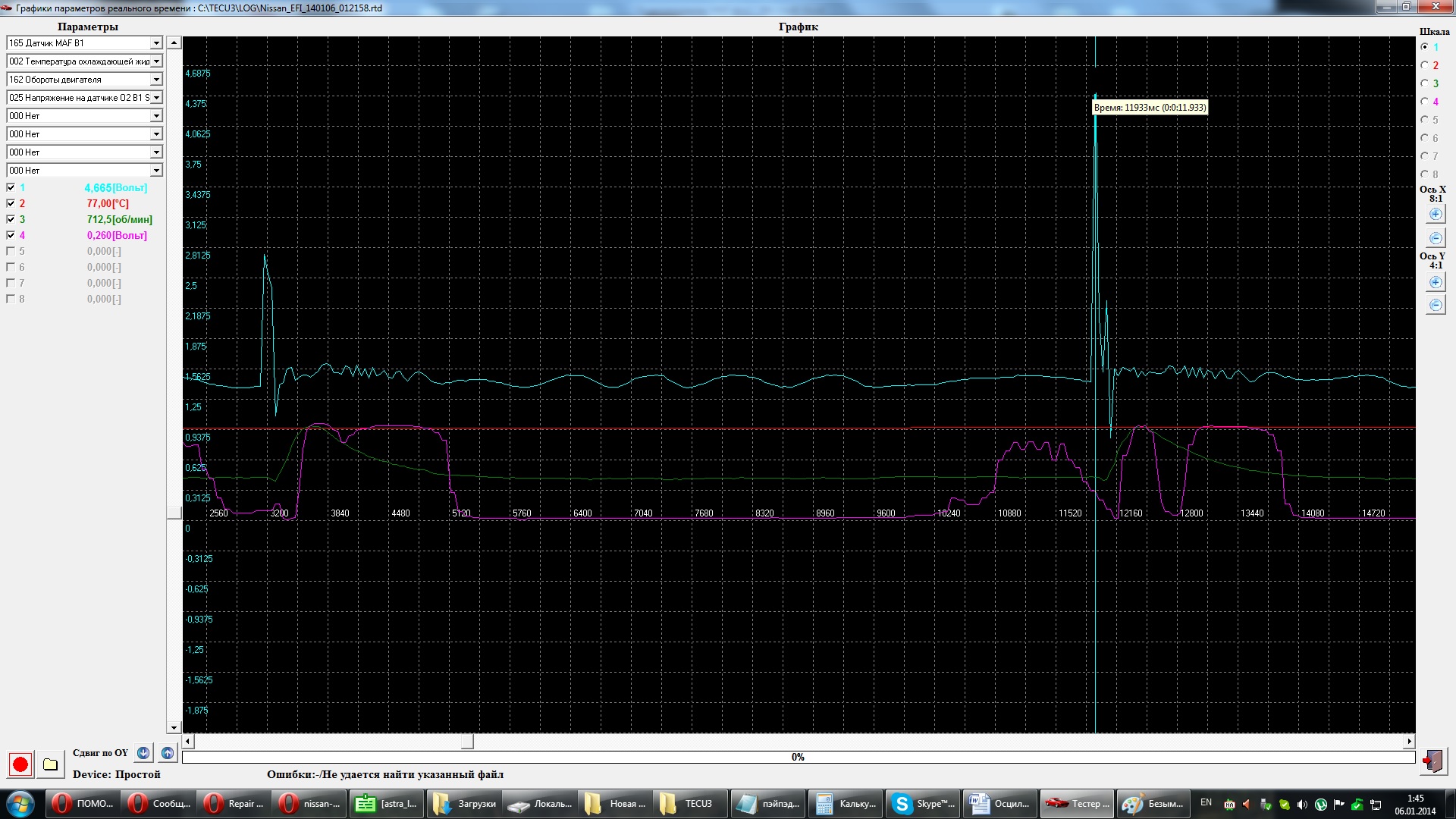Click the 0% progress bar
This screenshot has height=819, width=1456.
pyautogui.click(x=799, y=757)
